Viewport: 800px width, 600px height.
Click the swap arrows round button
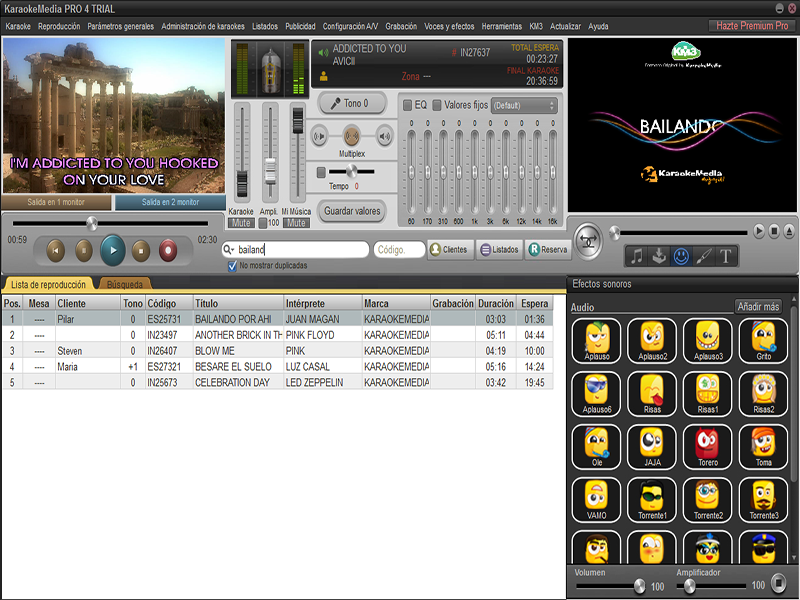(588, 241)
